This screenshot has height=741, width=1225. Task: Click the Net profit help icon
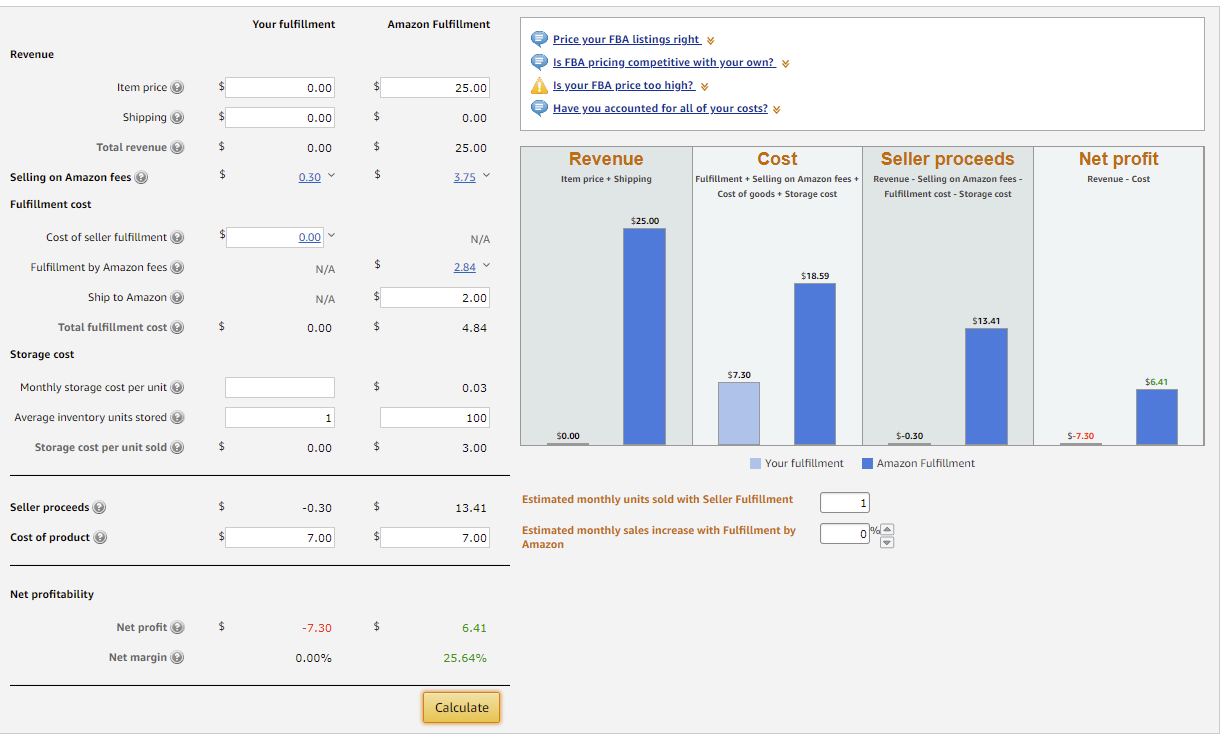pos(178,628)
